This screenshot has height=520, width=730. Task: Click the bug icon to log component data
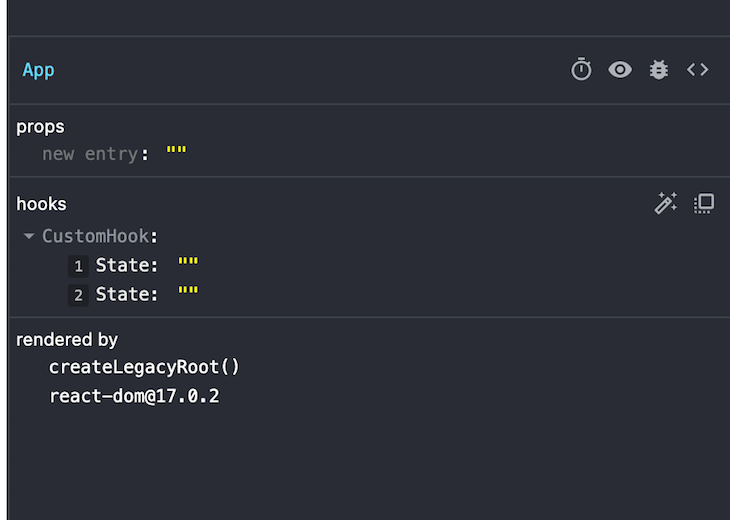click(x=659, y=70)
